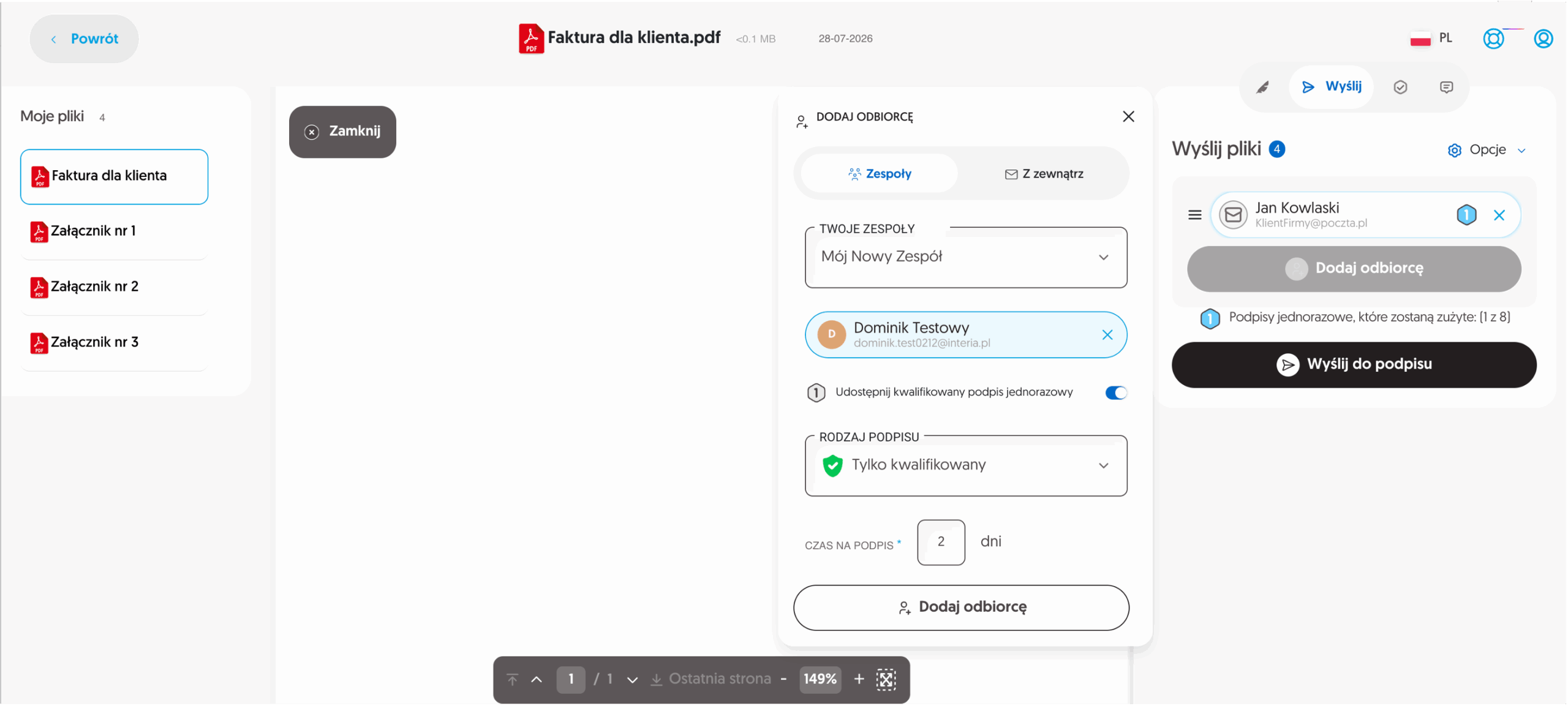Toggle the one-time qualified signature switch
This screenshot has height=706, width=1568.
tap(1115, 393)
